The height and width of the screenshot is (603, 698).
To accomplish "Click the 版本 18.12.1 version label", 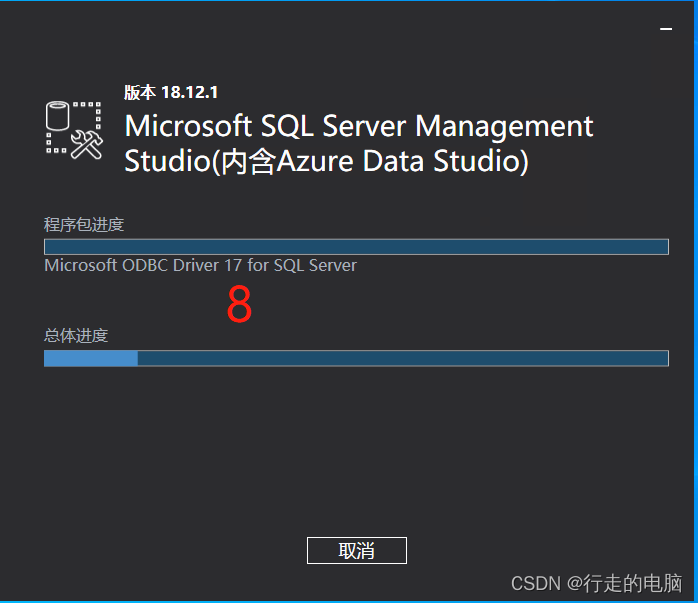I will [171, 93].
